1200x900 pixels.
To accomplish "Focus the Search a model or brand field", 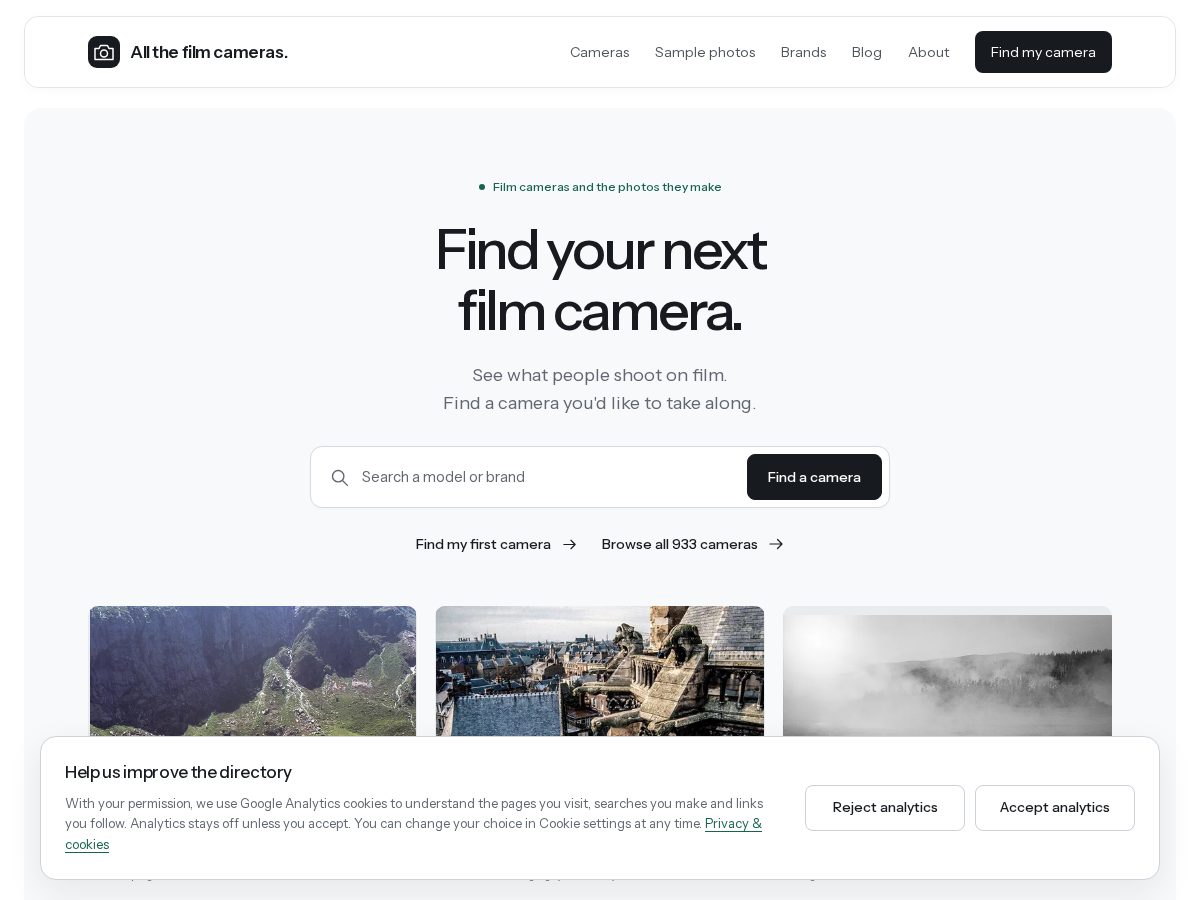I will click(x=548, y=477).
